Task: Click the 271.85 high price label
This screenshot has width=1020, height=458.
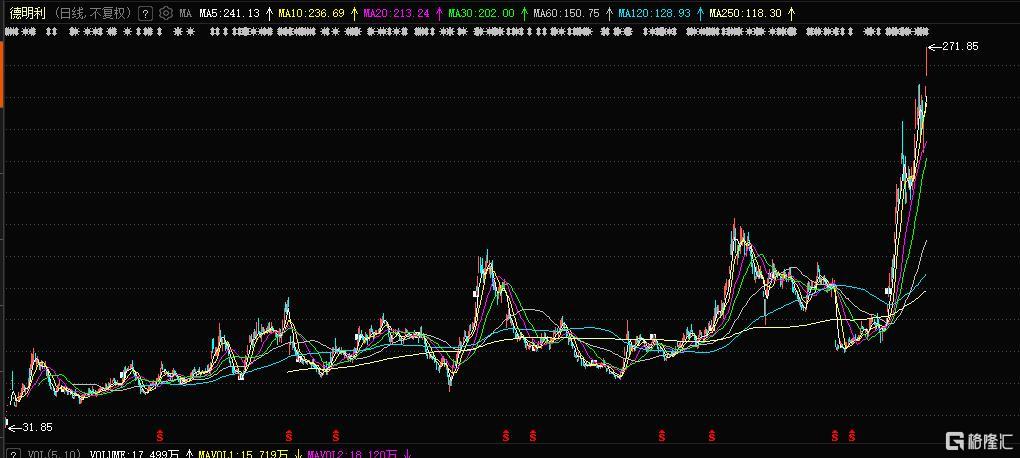Action: click(959, 47)
